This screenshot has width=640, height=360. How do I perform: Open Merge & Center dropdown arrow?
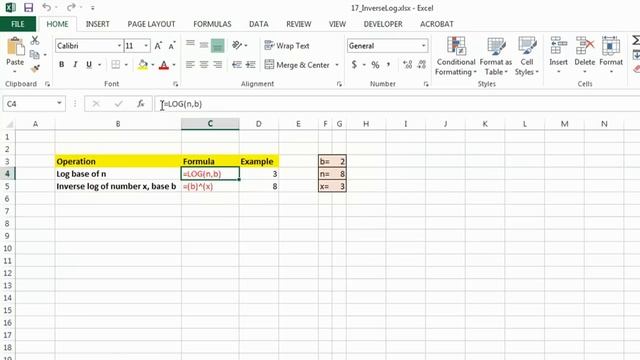point(337,64)
